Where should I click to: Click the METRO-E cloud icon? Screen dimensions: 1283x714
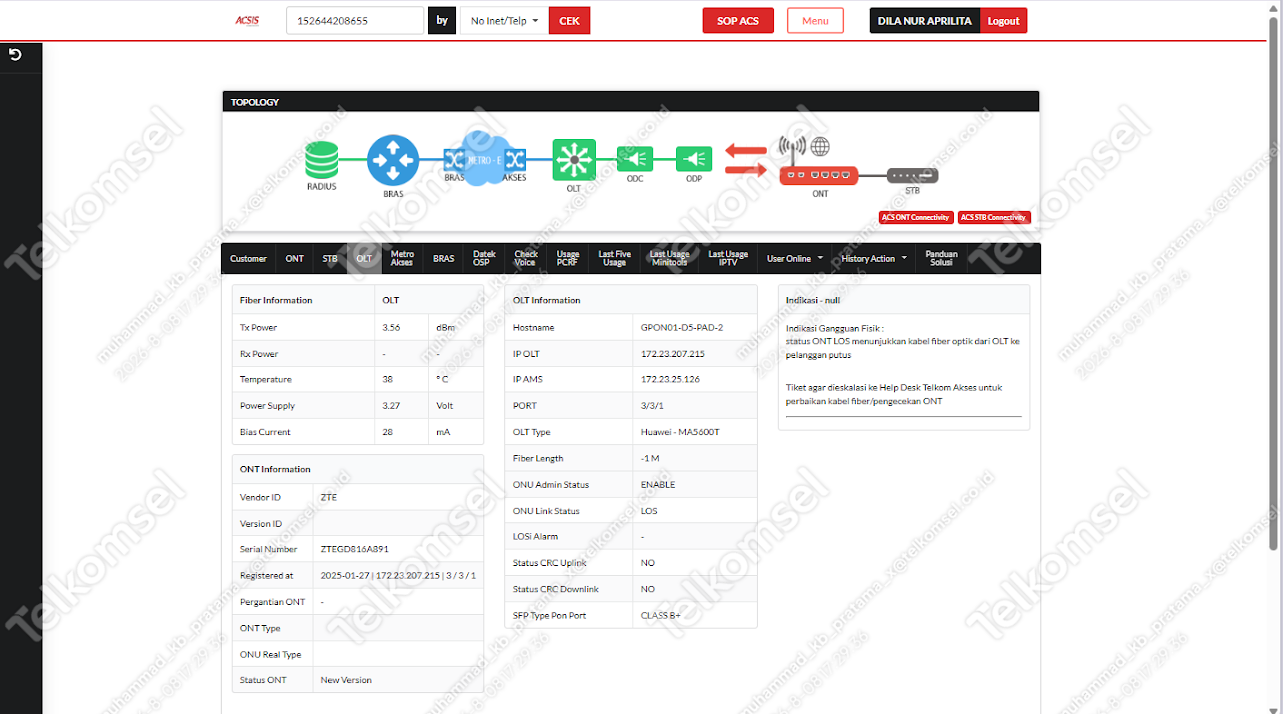click(x=485, y=158)
